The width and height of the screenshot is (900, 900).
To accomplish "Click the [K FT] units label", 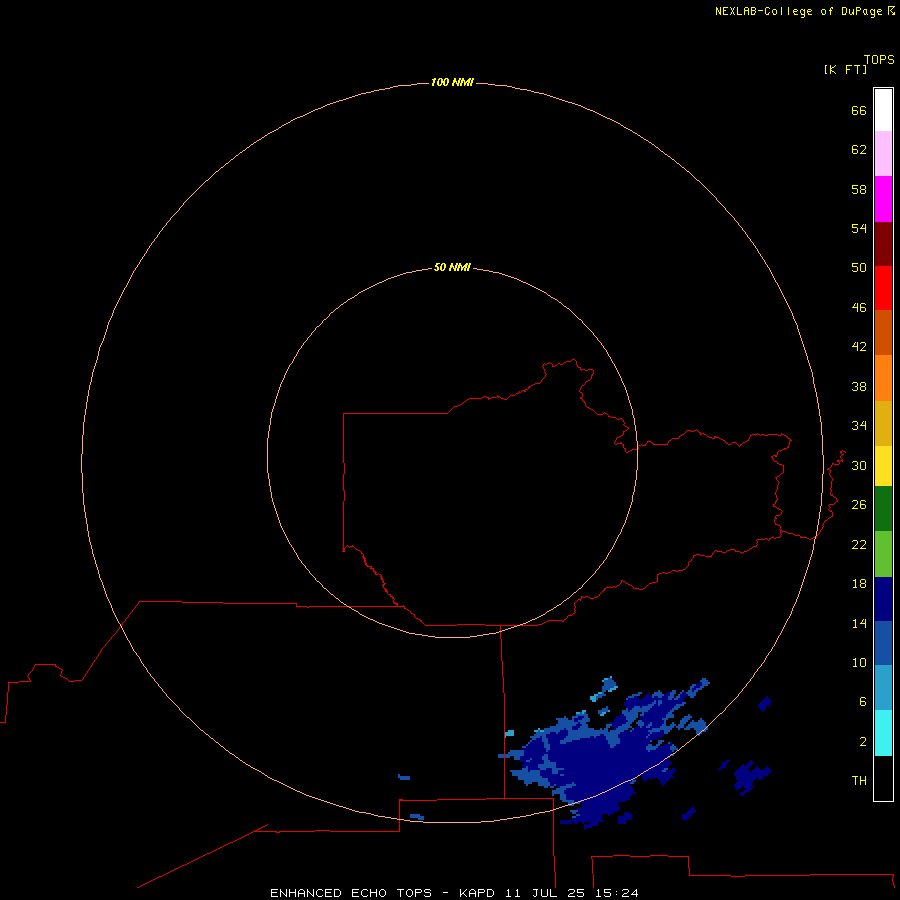I will click(845, 69).
